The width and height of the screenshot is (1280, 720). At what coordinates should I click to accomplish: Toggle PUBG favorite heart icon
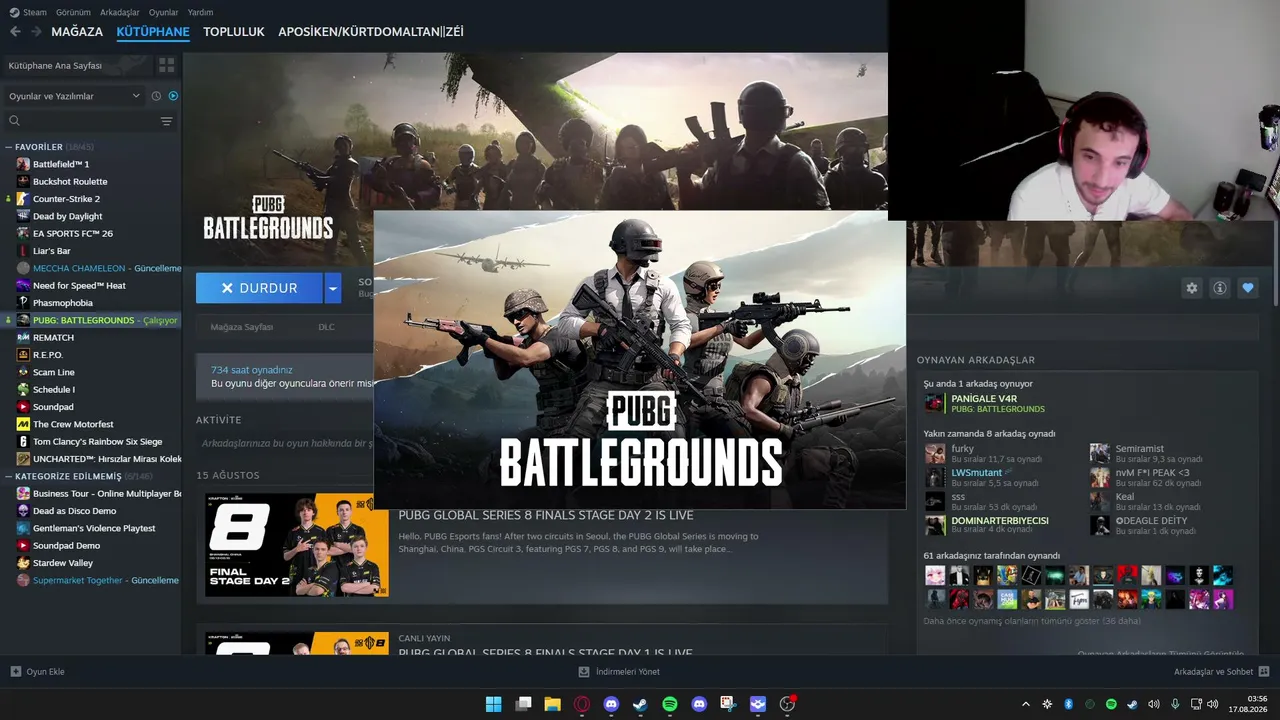1248,288
